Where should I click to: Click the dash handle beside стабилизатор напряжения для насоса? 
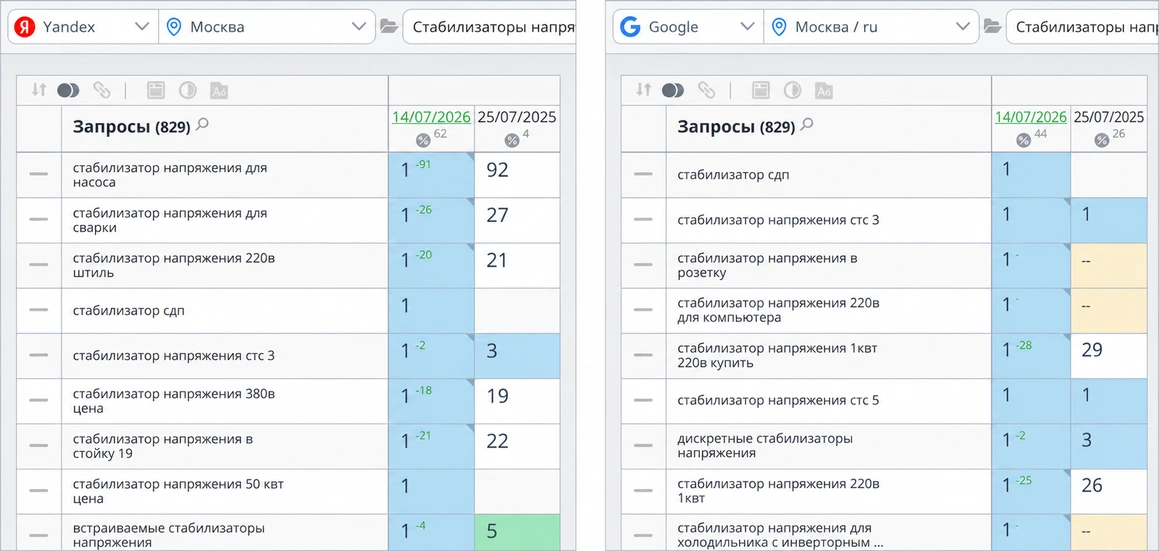pyautogui.click(x=38, y=174)
